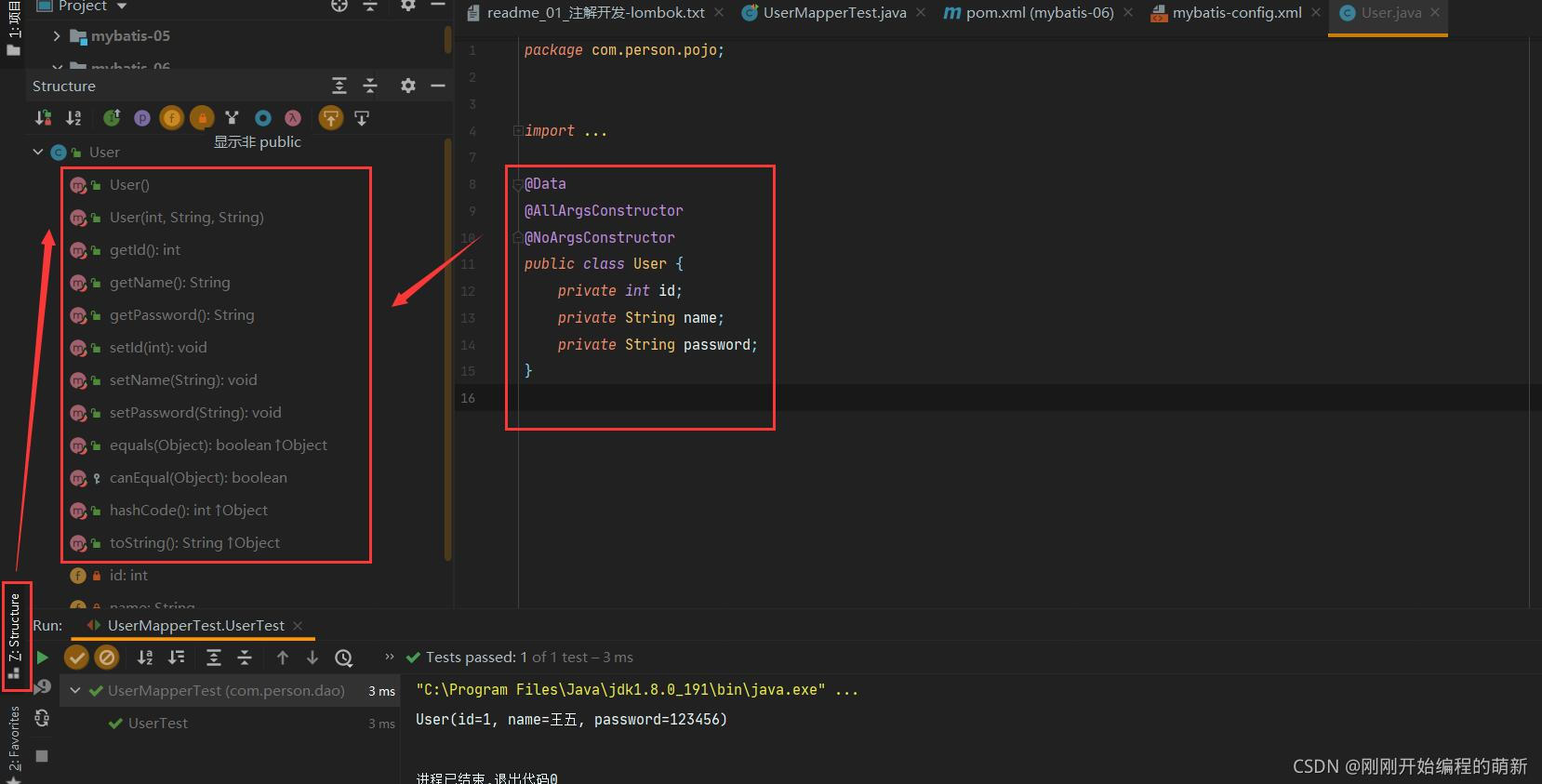Screen dimensions: 1542x784
Task: Collapse the User class node in Structure
Action: (38, 152)
